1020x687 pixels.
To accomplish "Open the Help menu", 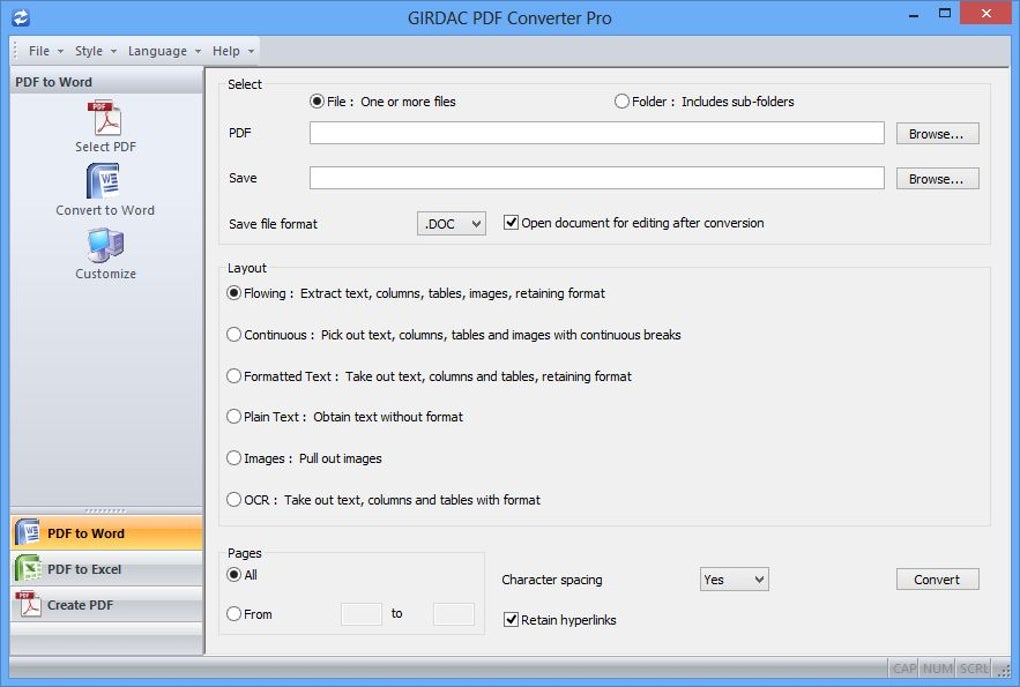I will click(233, 51).
